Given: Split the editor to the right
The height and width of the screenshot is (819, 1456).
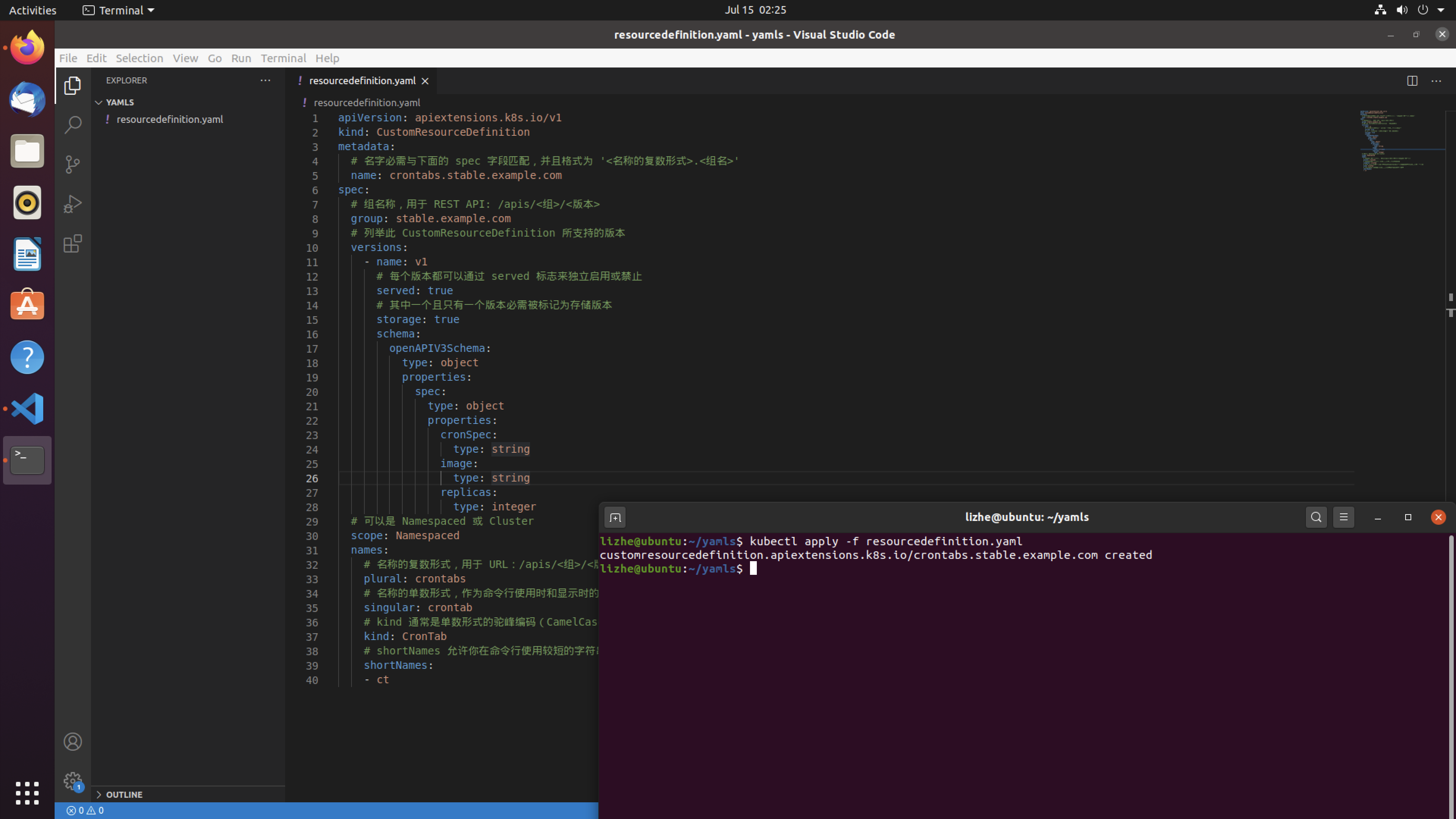Looking at the screenshot, I should (1412, 81).
